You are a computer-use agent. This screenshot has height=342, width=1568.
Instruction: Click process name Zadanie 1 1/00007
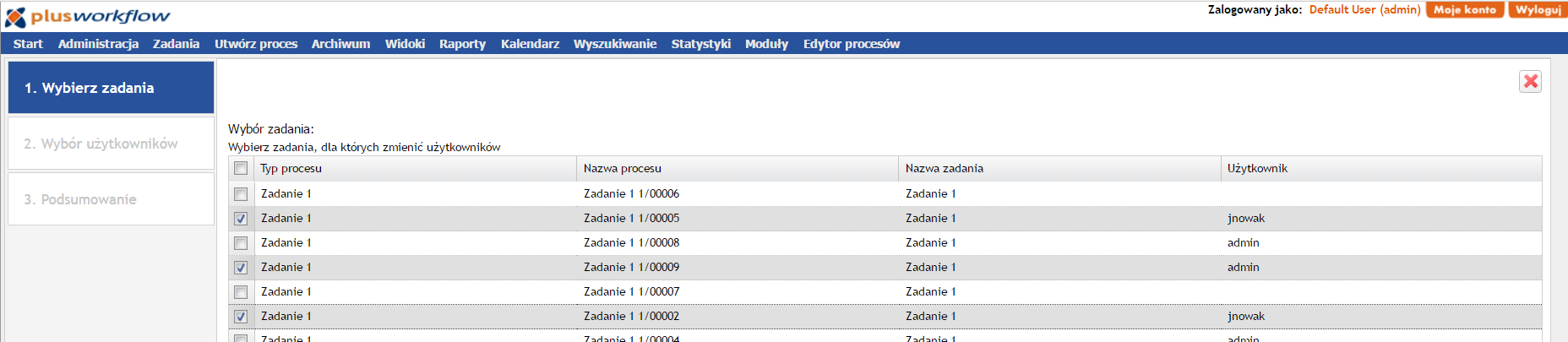pos(631,291)
